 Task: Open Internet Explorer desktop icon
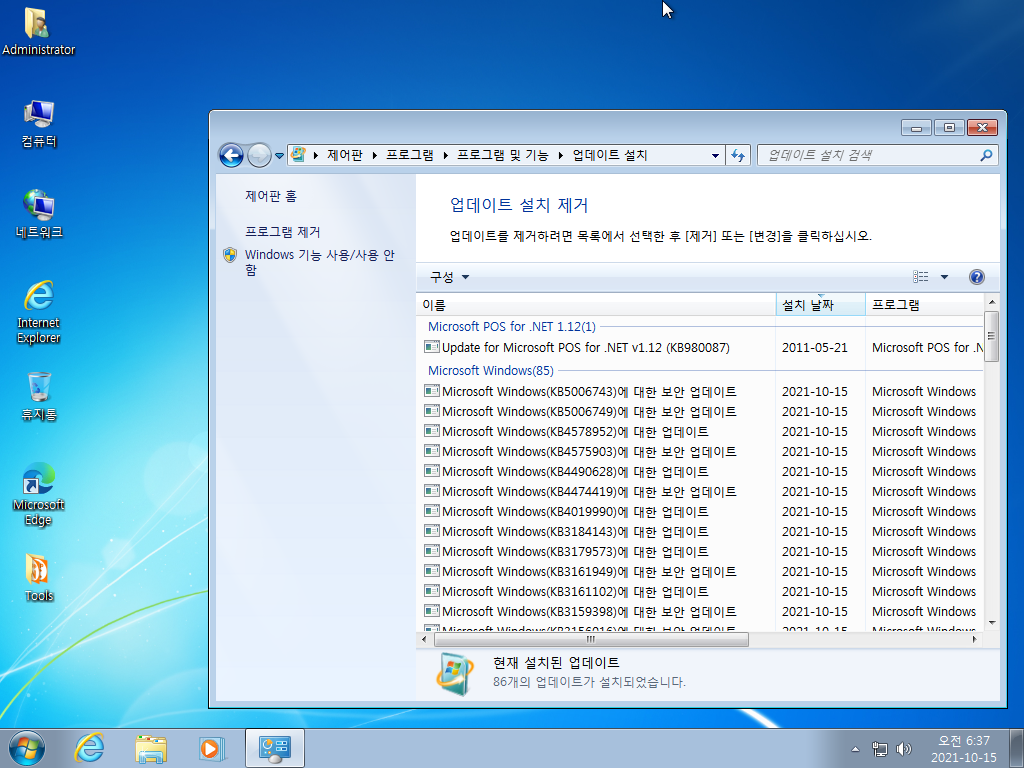point(39,312)
